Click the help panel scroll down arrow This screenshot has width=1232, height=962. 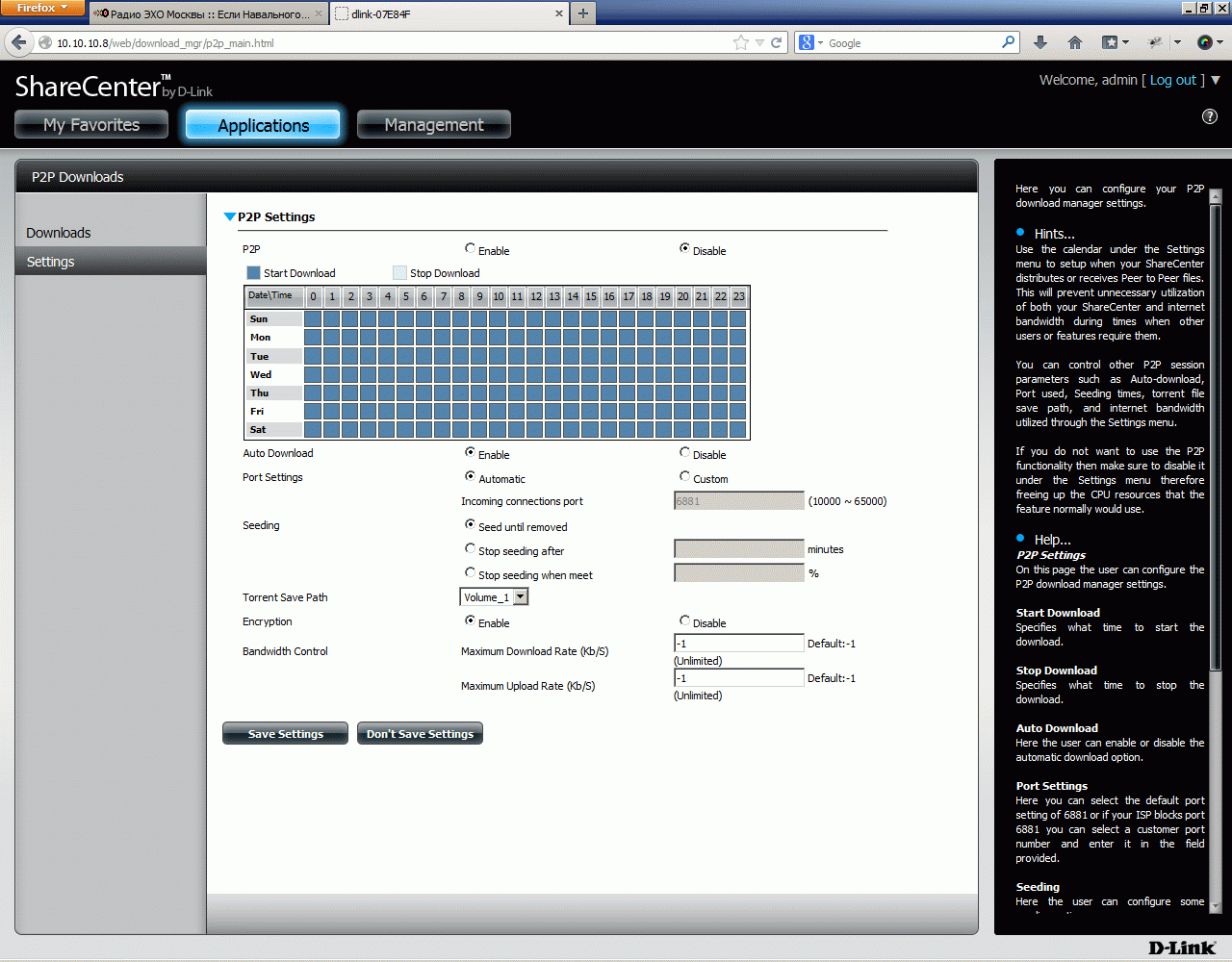pos(1215,906)
